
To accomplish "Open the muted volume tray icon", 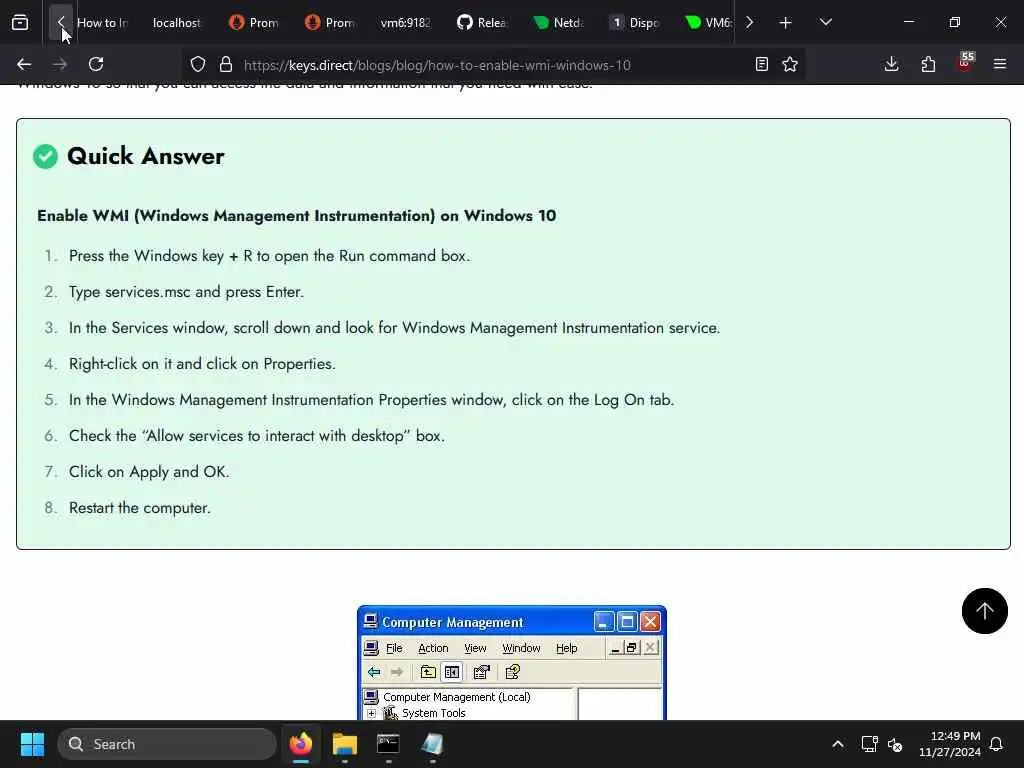I will [x=895, y=744].
